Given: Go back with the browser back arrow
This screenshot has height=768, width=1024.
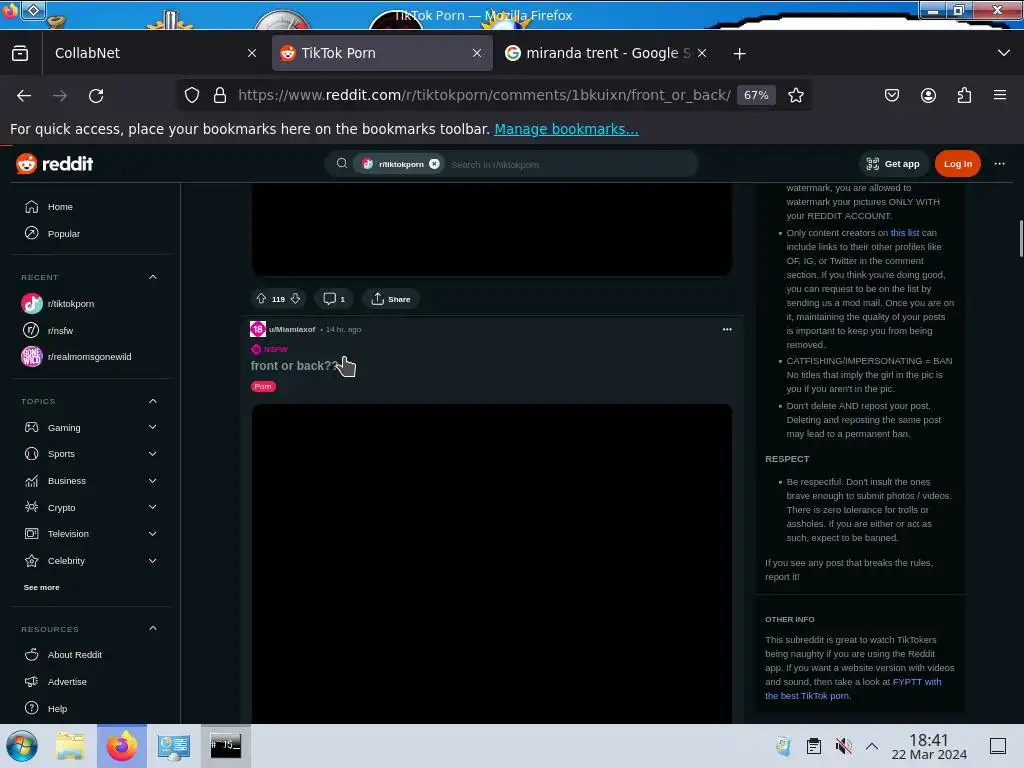Looking at the screenshot, I should pos(24,95).
